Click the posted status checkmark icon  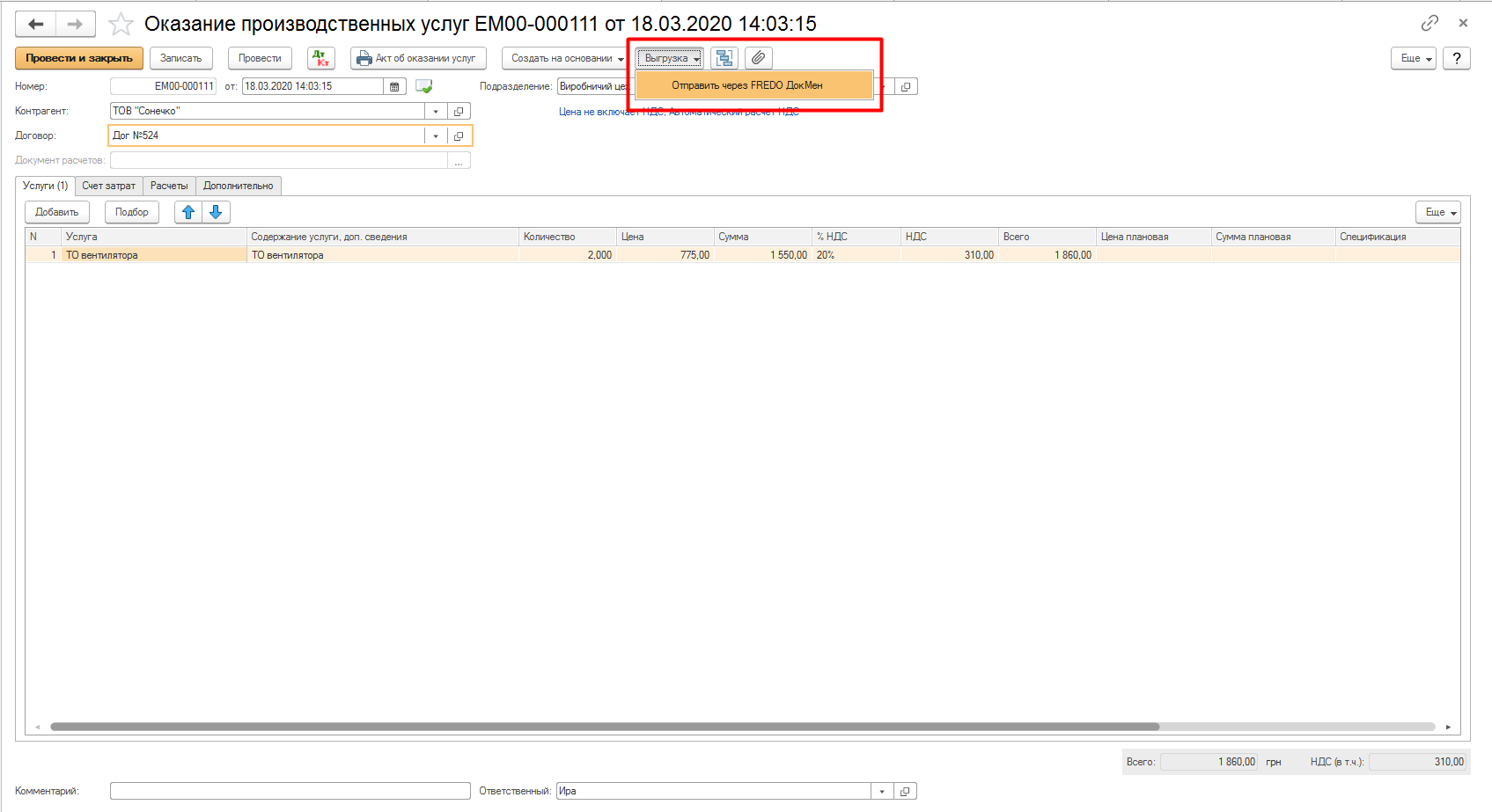coord(423,86)
